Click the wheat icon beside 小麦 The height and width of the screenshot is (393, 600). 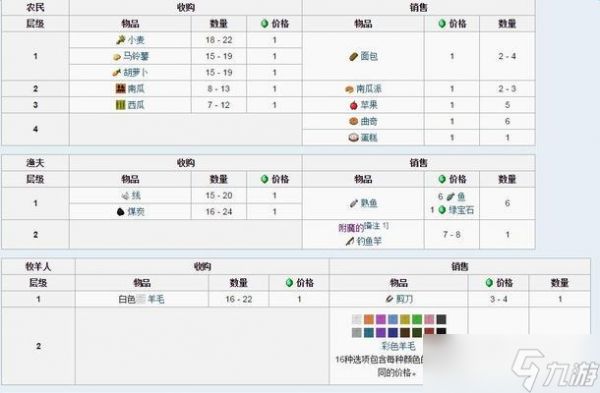click(121, 40)
